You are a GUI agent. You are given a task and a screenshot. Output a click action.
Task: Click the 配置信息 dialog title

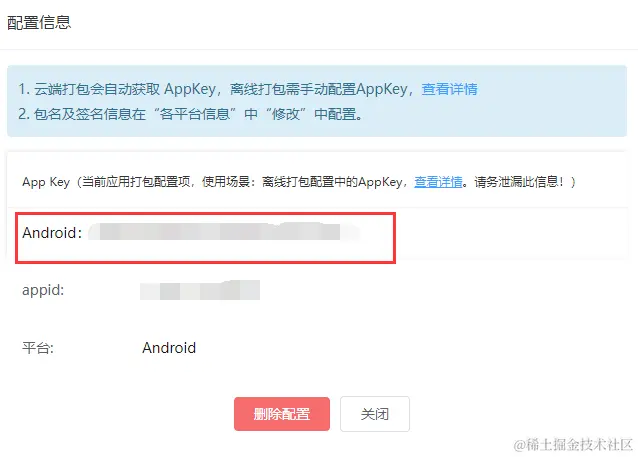(39, 22)
